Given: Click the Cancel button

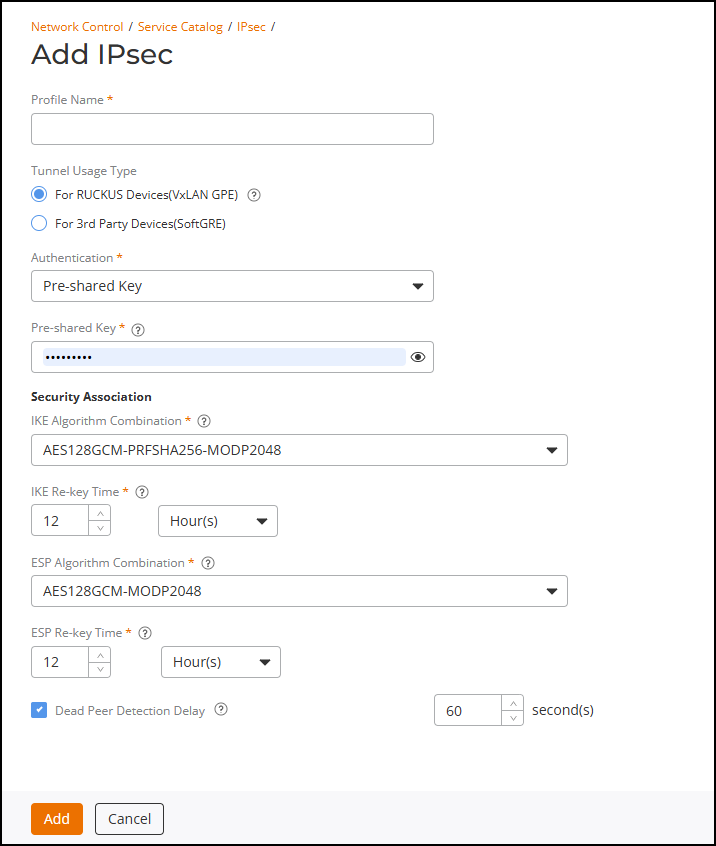Looking at the screenshot, I should [x=129, y=819].
